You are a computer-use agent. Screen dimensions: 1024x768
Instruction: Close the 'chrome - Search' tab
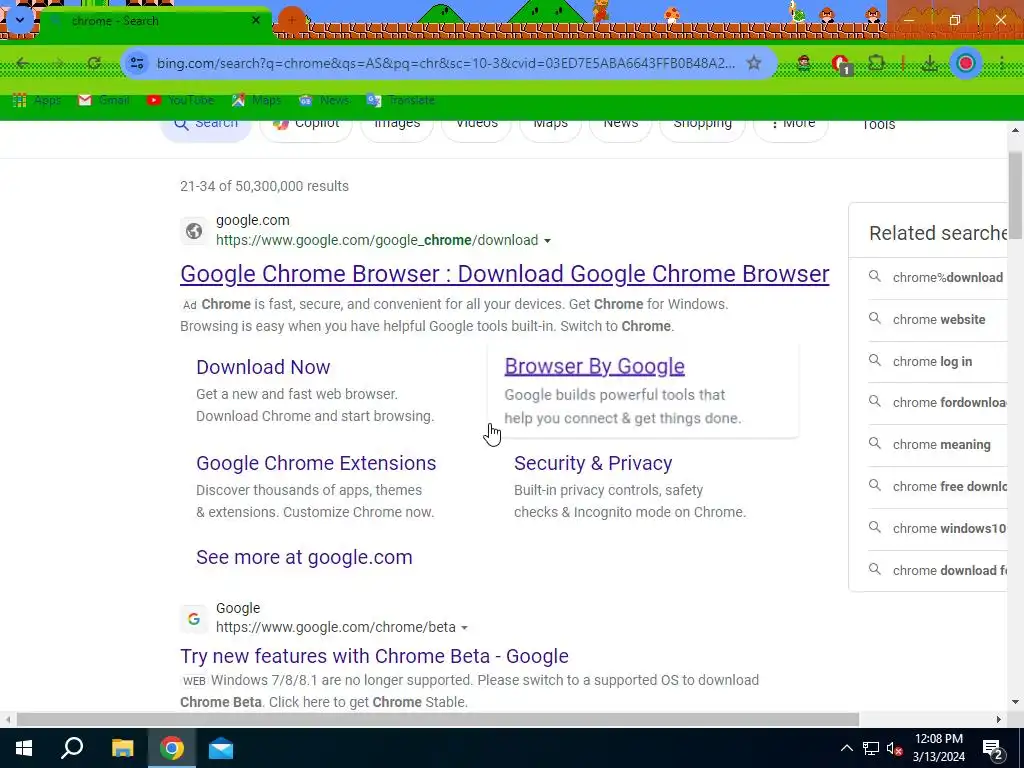point(256,20)
